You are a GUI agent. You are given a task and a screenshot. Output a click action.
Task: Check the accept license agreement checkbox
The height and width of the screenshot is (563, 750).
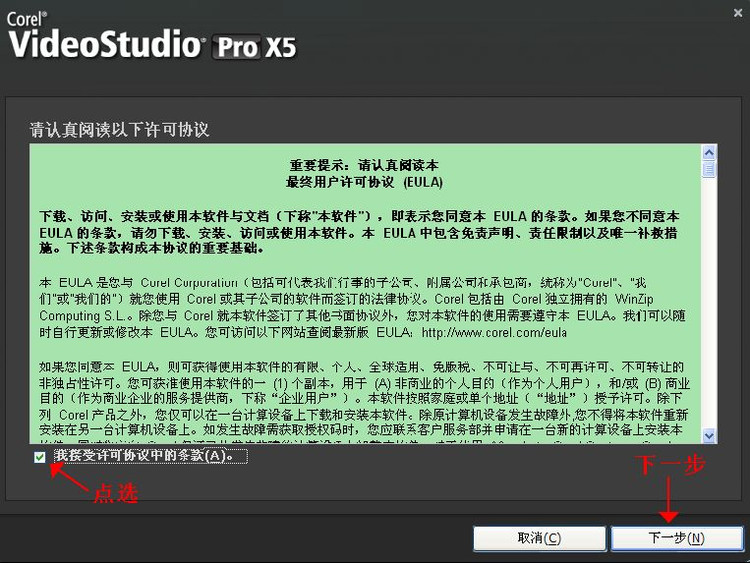click(40, 457)
